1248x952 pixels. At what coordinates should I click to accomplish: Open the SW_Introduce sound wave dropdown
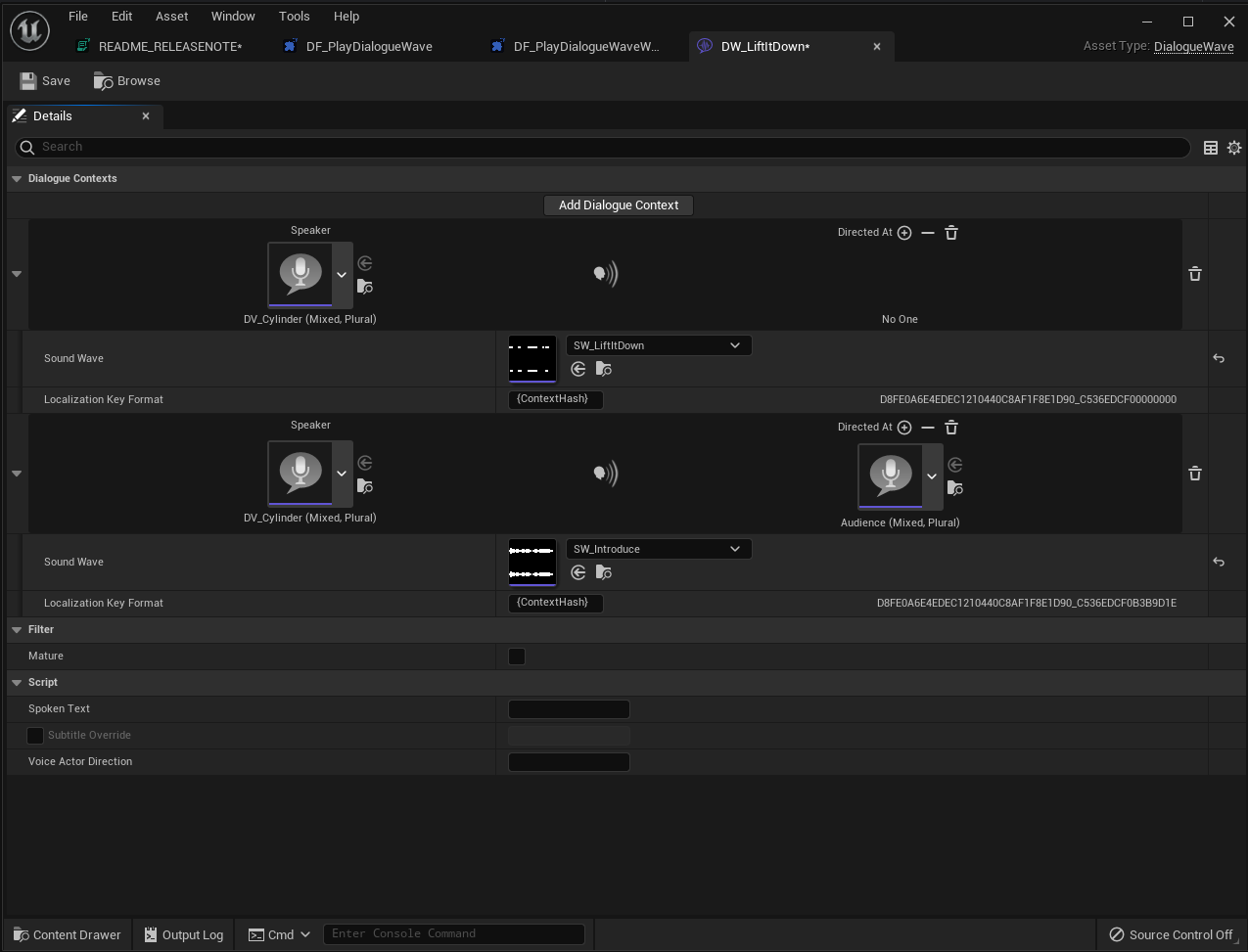point(658,549)
